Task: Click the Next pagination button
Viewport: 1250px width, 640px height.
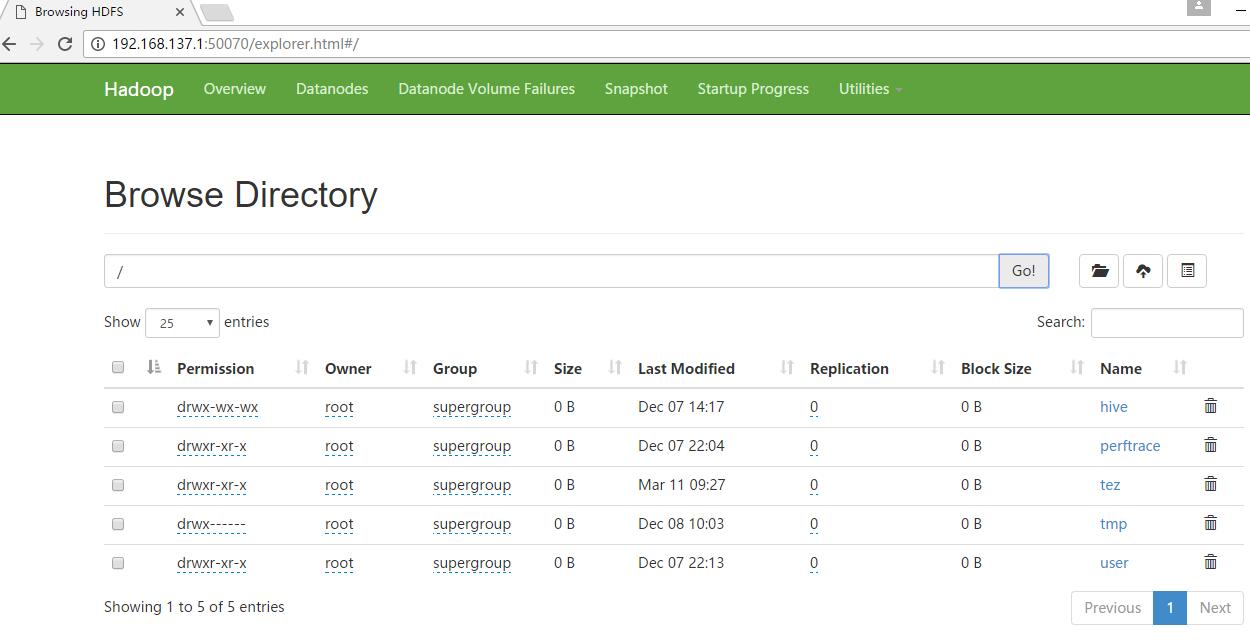Action: pyautogui.click(x=1215, y=608)
